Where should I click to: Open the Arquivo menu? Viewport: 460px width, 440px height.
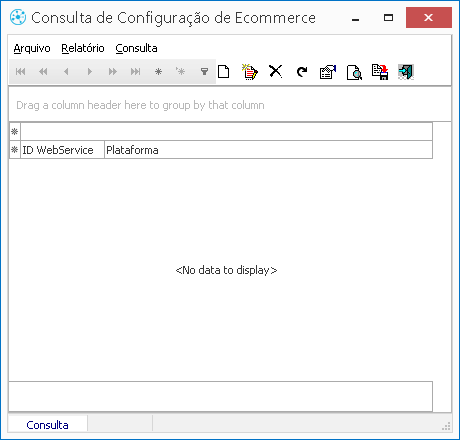(32, 48)
